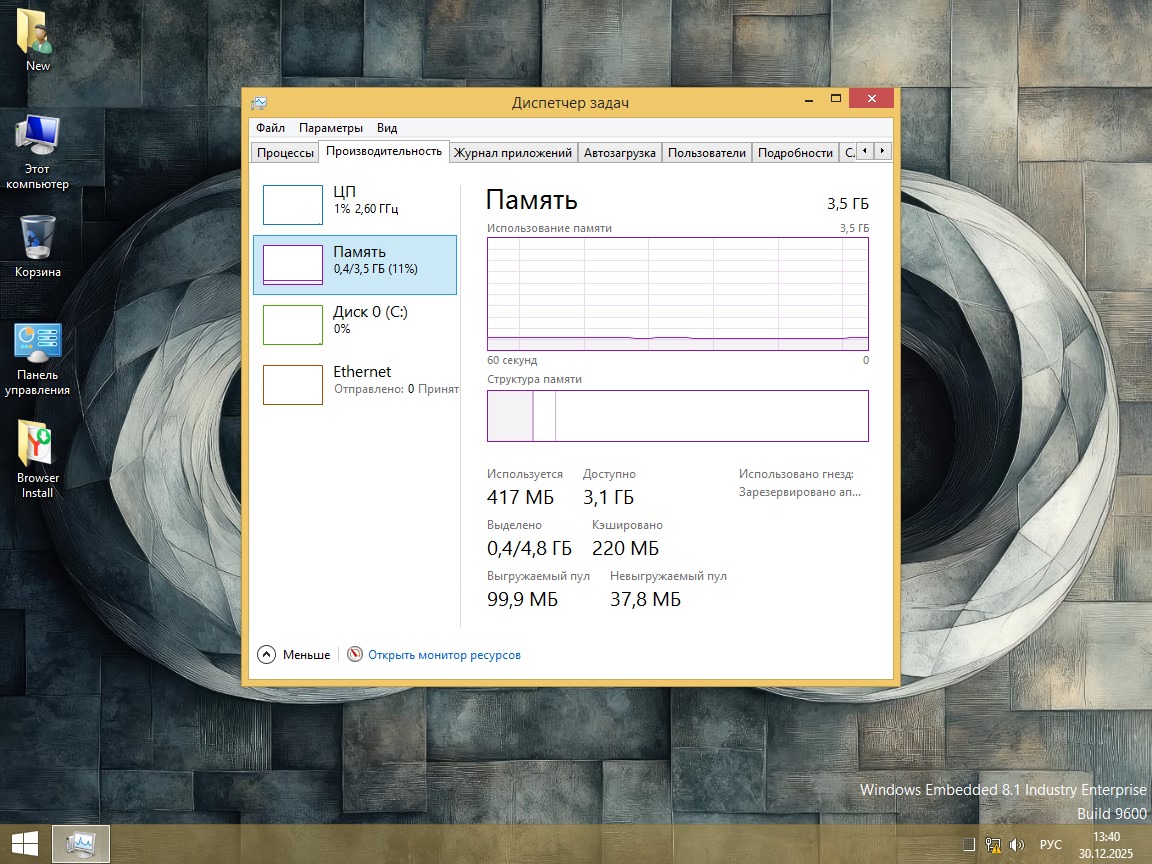
Task: Click the network tray icon
Action: click(993, 845)
